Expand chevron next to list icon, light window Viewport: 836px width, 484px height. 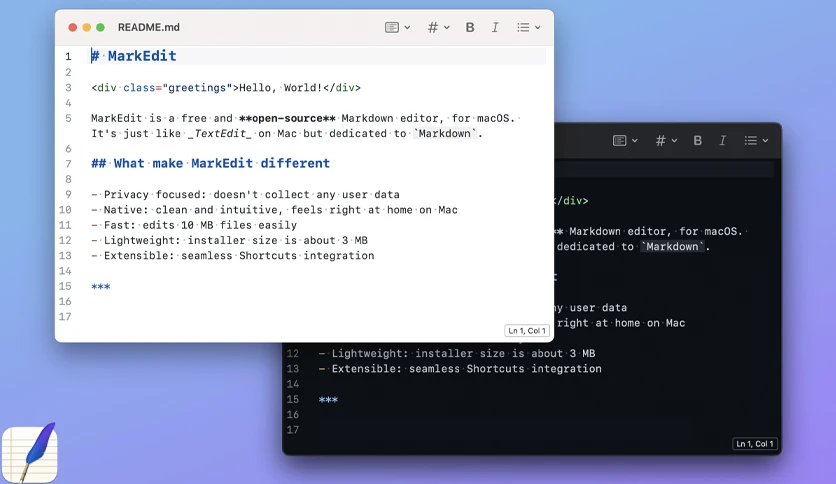click(x=537, y=28)
